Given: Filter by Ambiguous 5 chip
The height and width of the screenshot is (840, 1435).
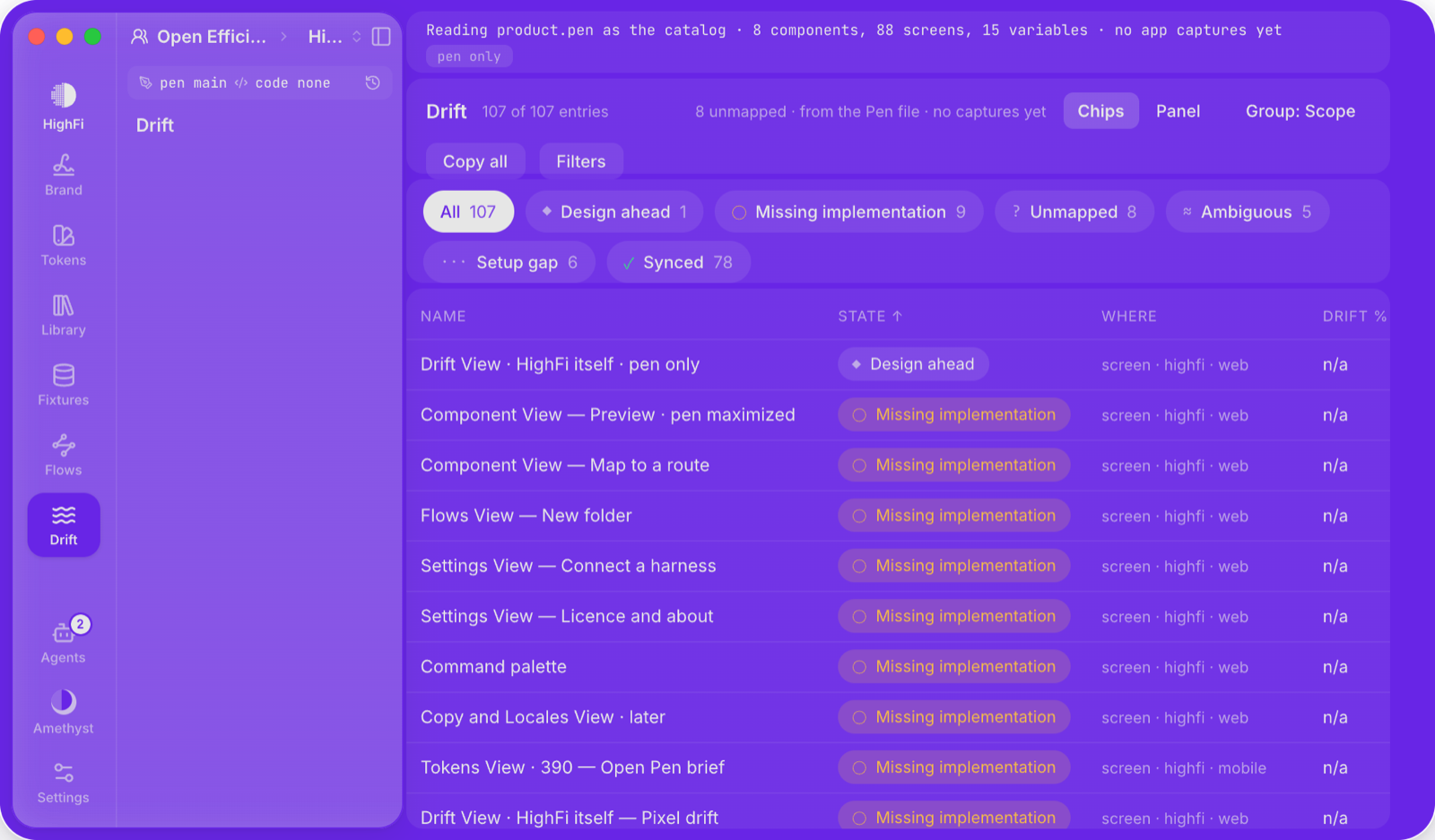Looking at the screenshot, I should tap(1248, 212).
